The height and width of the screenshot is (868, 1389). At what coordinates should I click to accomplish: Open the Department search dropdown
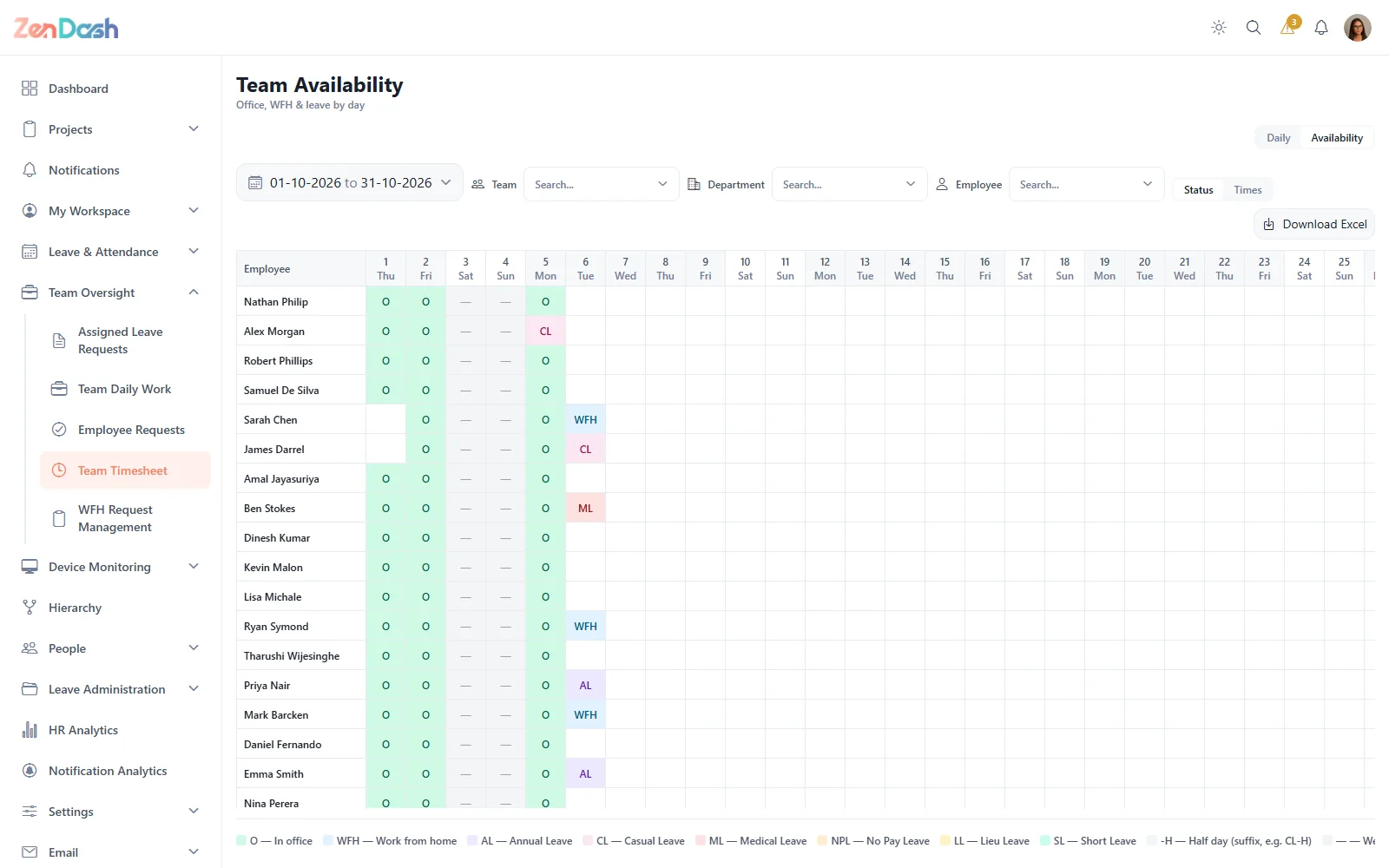pyautogui.click(x=849, y=184)
